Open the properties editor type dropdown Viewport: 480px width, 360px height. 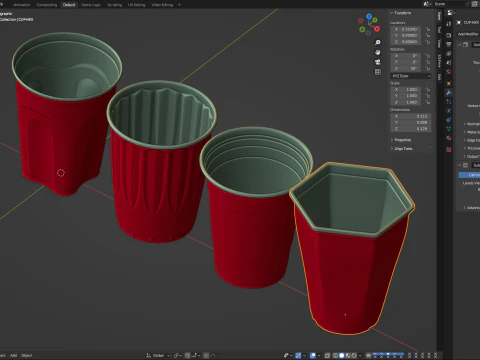point(451,13)
